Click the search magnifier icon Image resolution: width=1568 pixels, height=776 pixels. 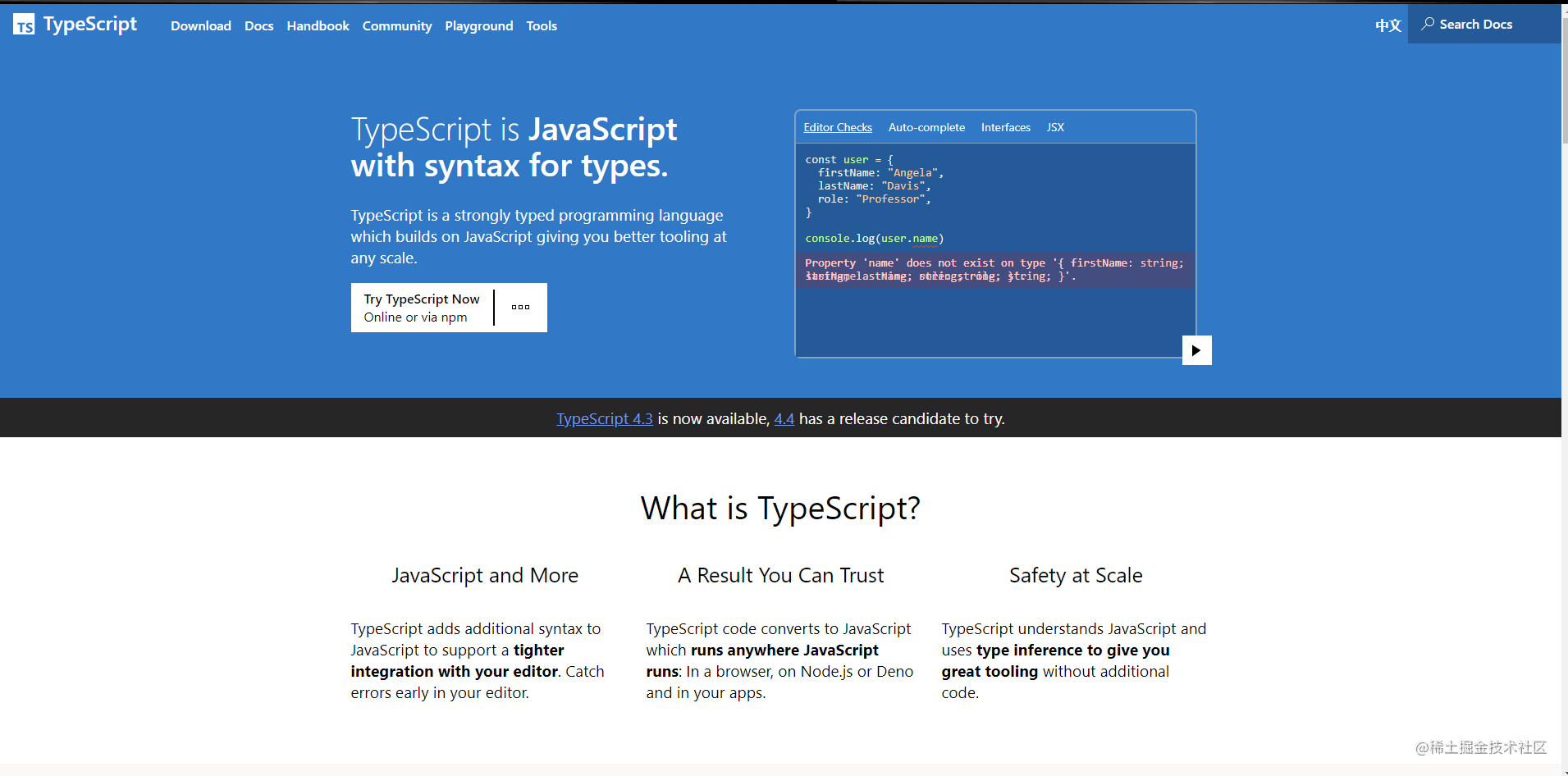point(1428,24)
